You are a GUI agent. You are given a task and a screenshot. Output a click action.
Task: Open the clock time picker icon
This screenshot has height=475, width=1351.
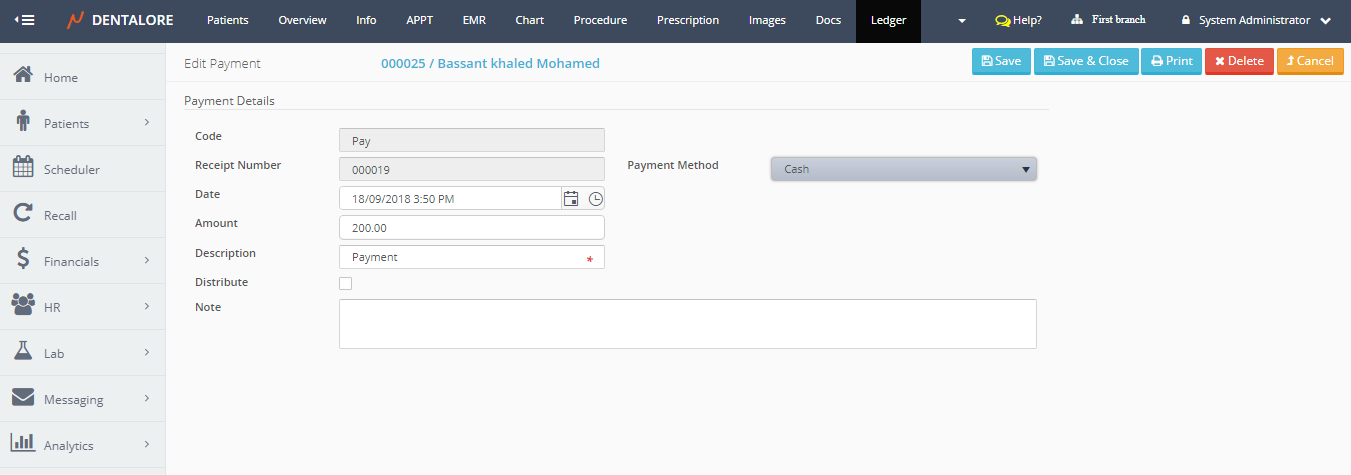(x=595, y=199)
